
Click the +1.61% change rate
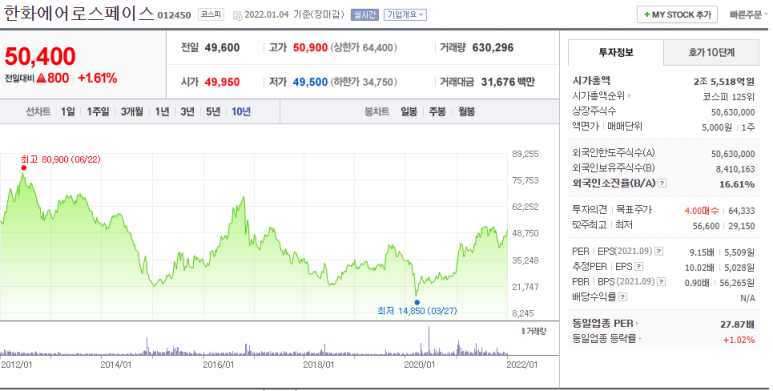tap(98, 78)
